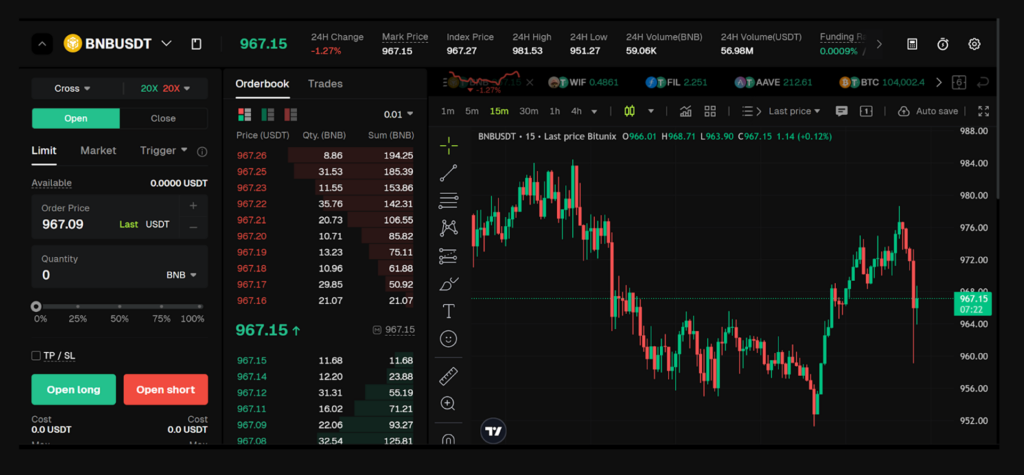The height and width of the screenshot is (475, 1024).
Task: Expand the chart type dropdown arrow
Action: [x=650, y=111]
